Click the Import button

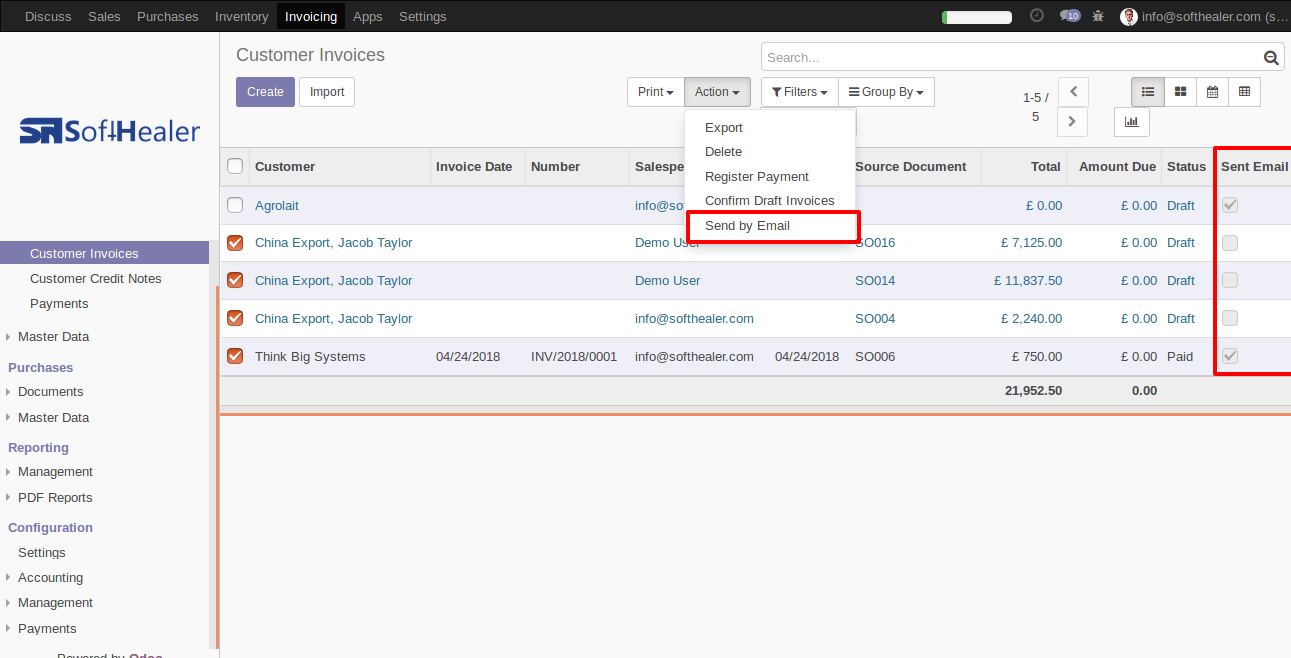[327, 92]
